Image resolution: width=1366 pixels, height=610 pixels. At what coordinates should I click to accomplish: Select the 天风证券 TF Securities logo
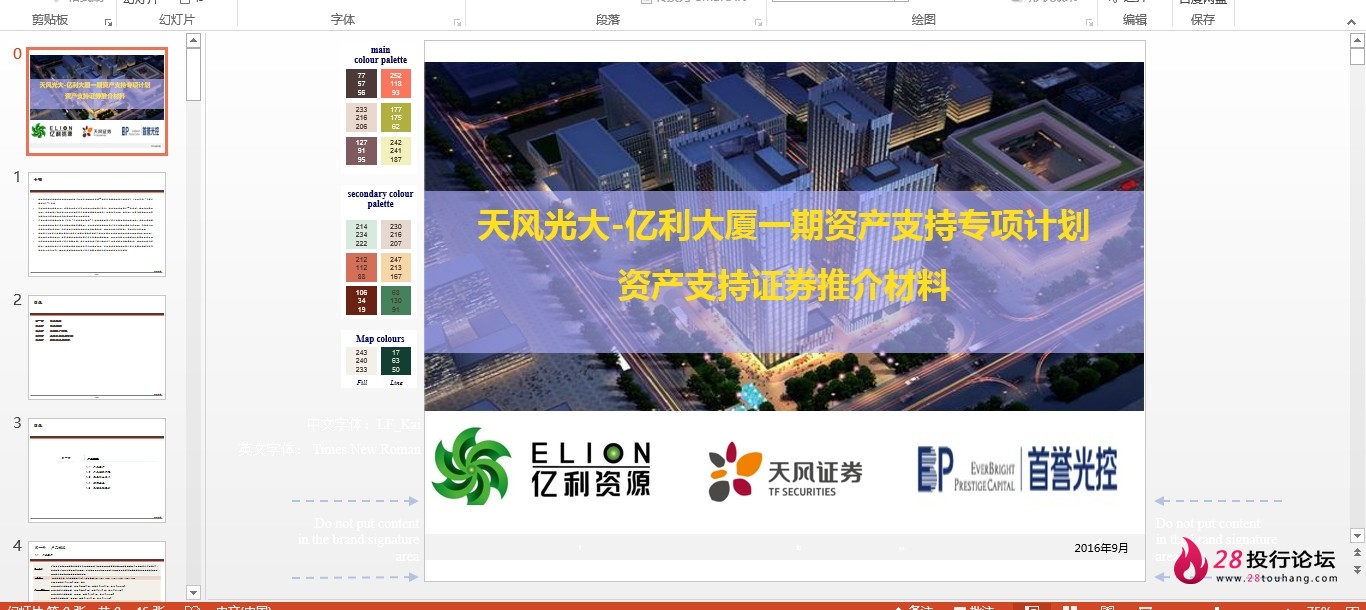click(785, 471)
